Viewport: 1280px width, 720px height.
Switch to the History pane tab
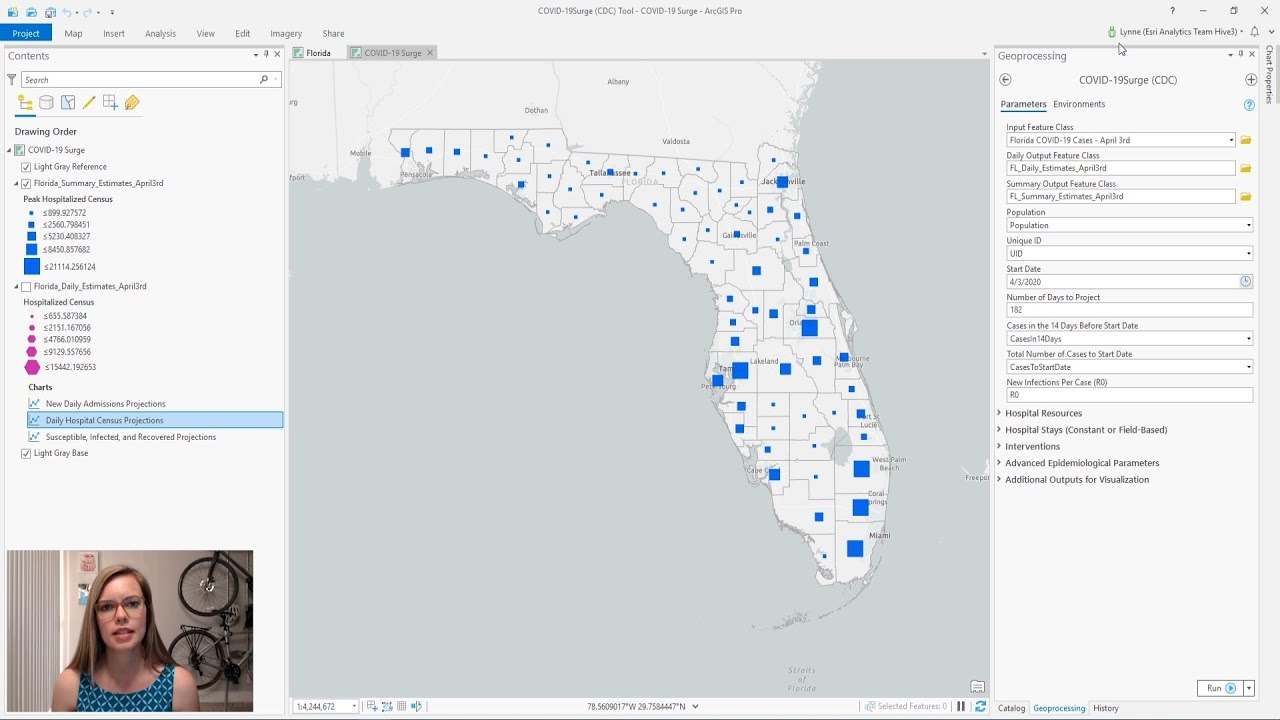[x=1106, y=708]
